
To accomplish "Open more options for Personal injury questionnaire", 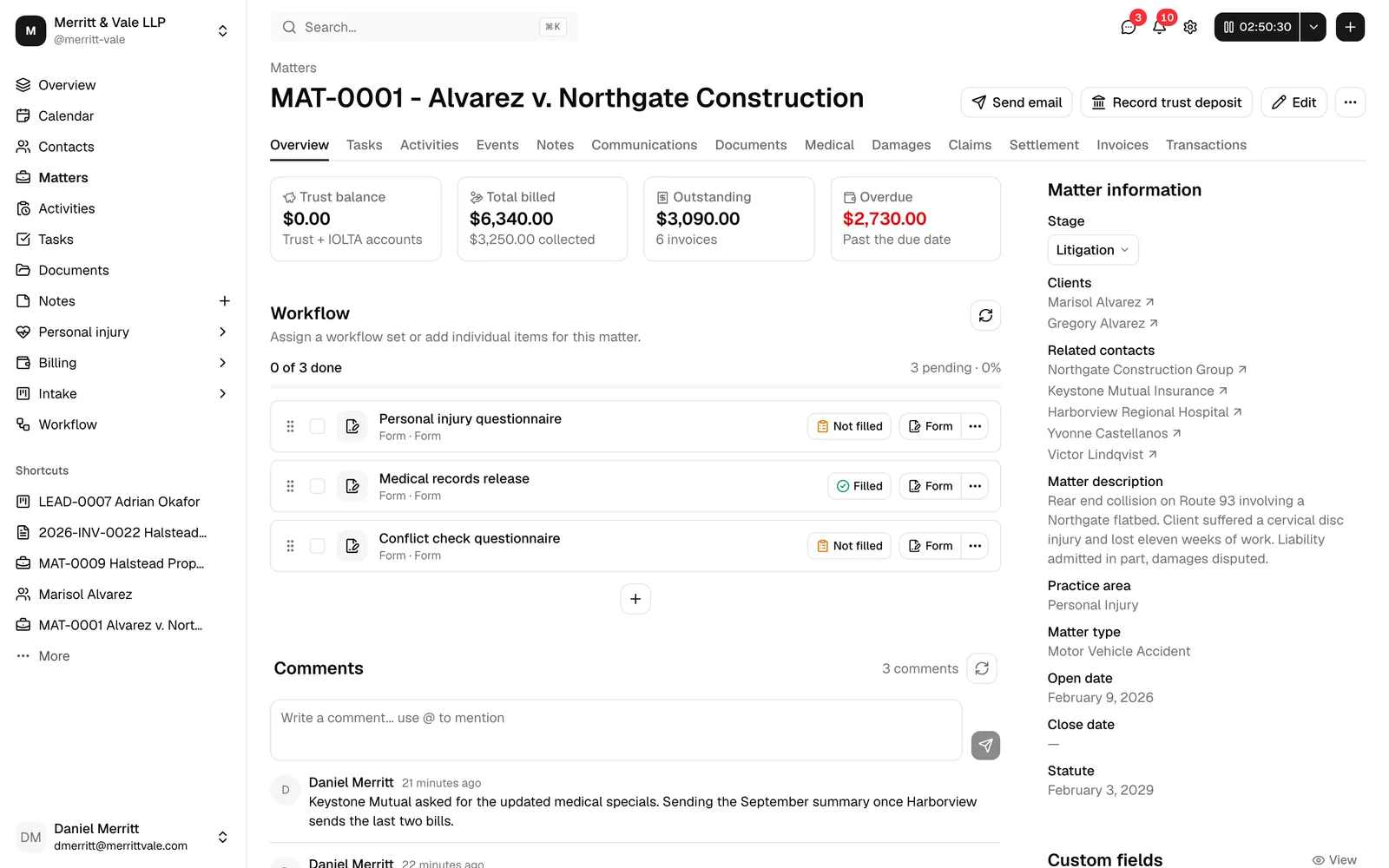I will pos(975,426).
